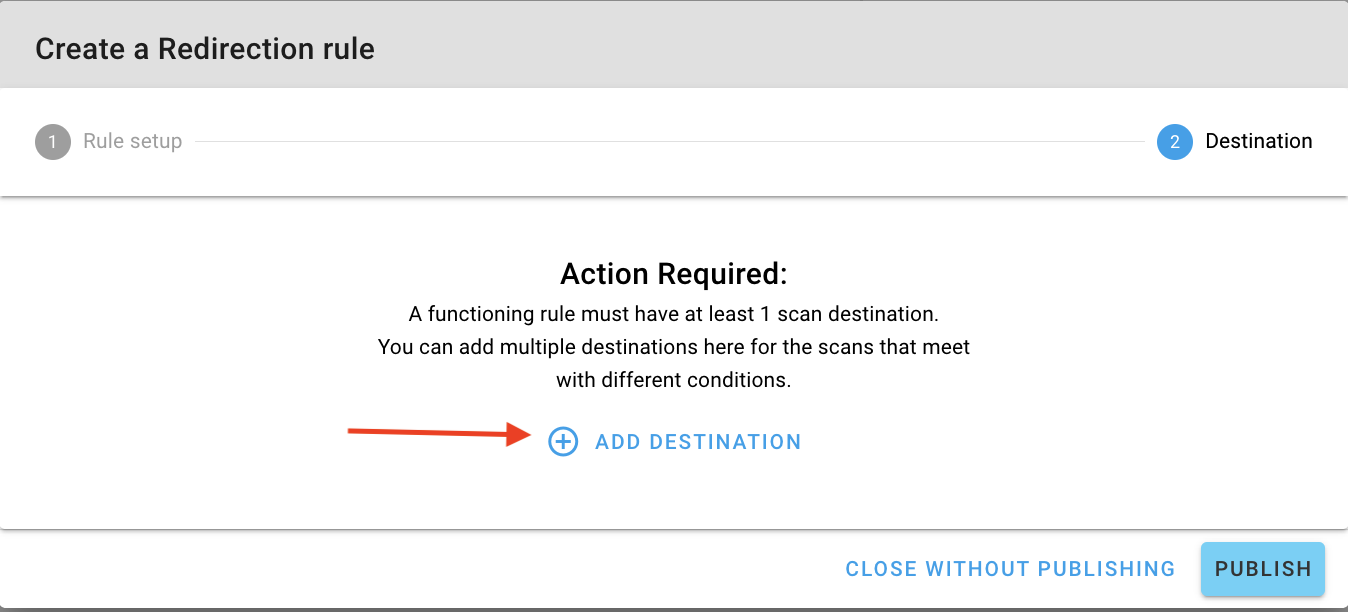Click the red arrow annotation
Image resolution: width=1348 pixels, height=612 pixels.
[440, 433]
